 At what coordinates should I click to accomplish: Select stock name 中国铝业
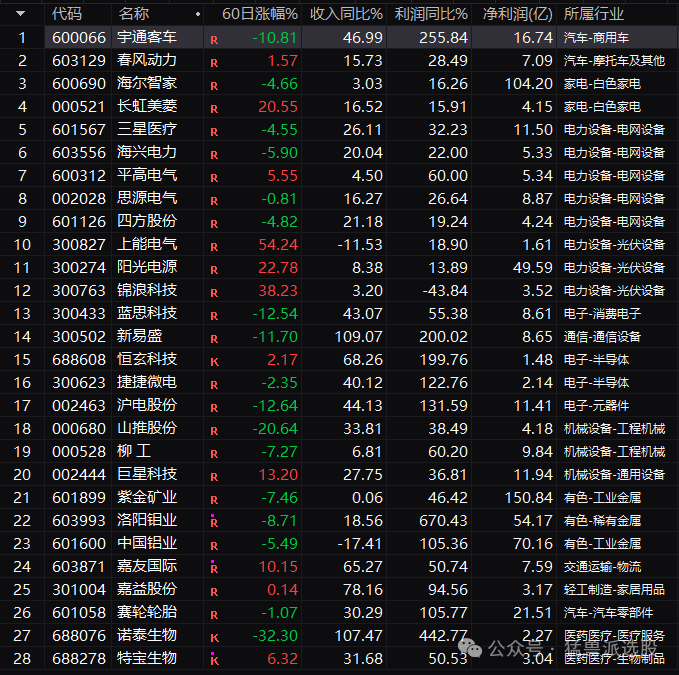click(x=147, y=543)
